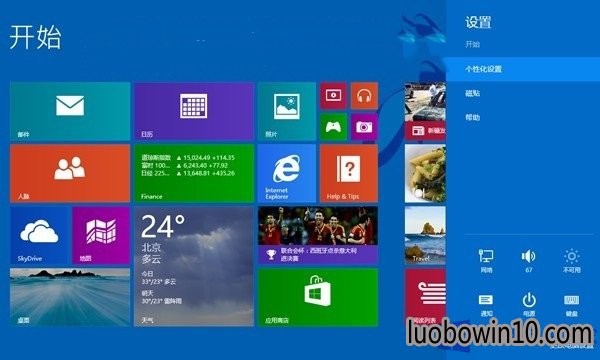Click the network icon in Settings
Viewport: 600px width, 360px height.
(486, 261)
